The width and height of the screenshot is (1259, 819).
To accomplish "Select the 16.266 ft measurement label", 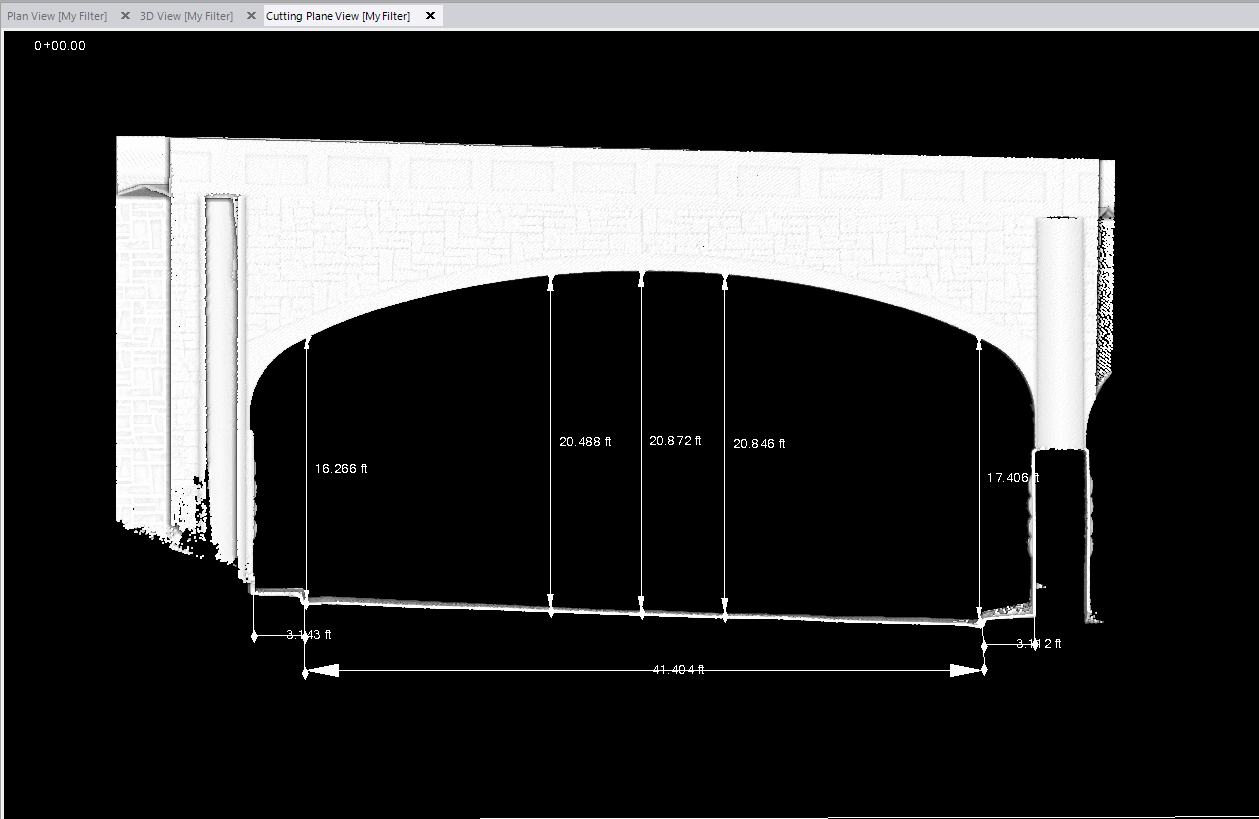I will tap(341, 469).
